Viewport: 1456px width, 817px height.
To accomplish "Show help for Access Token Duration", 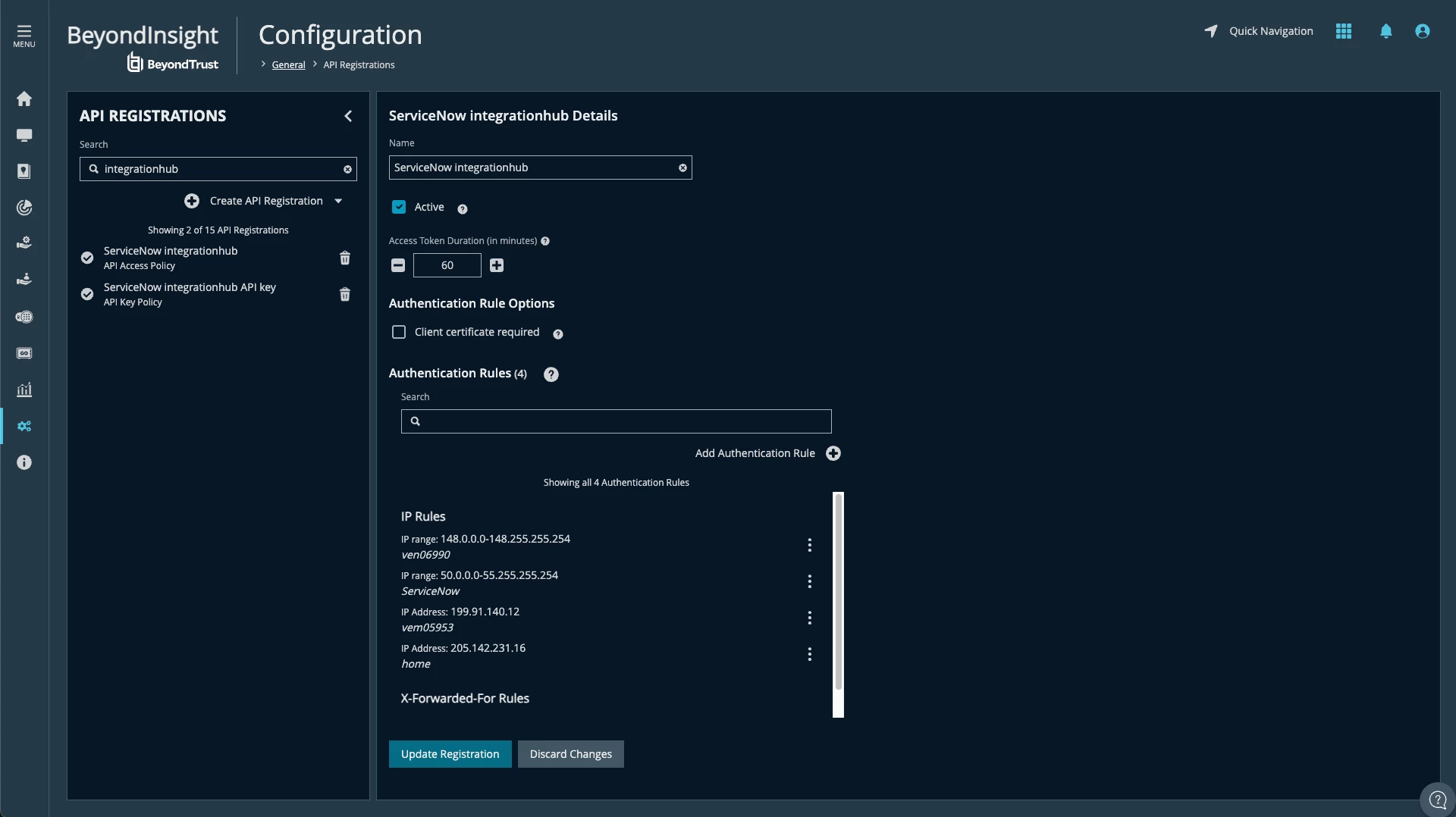I will coord(545,241).
